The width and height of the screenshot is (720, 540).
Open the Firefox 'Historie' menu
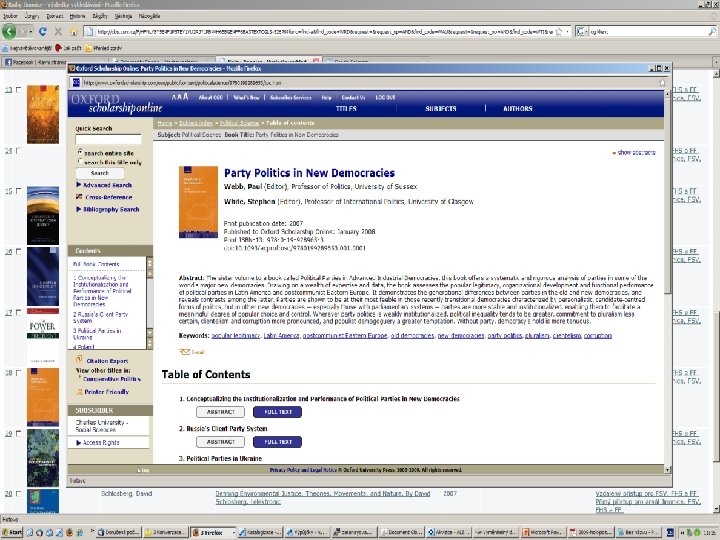coord(78,16)
